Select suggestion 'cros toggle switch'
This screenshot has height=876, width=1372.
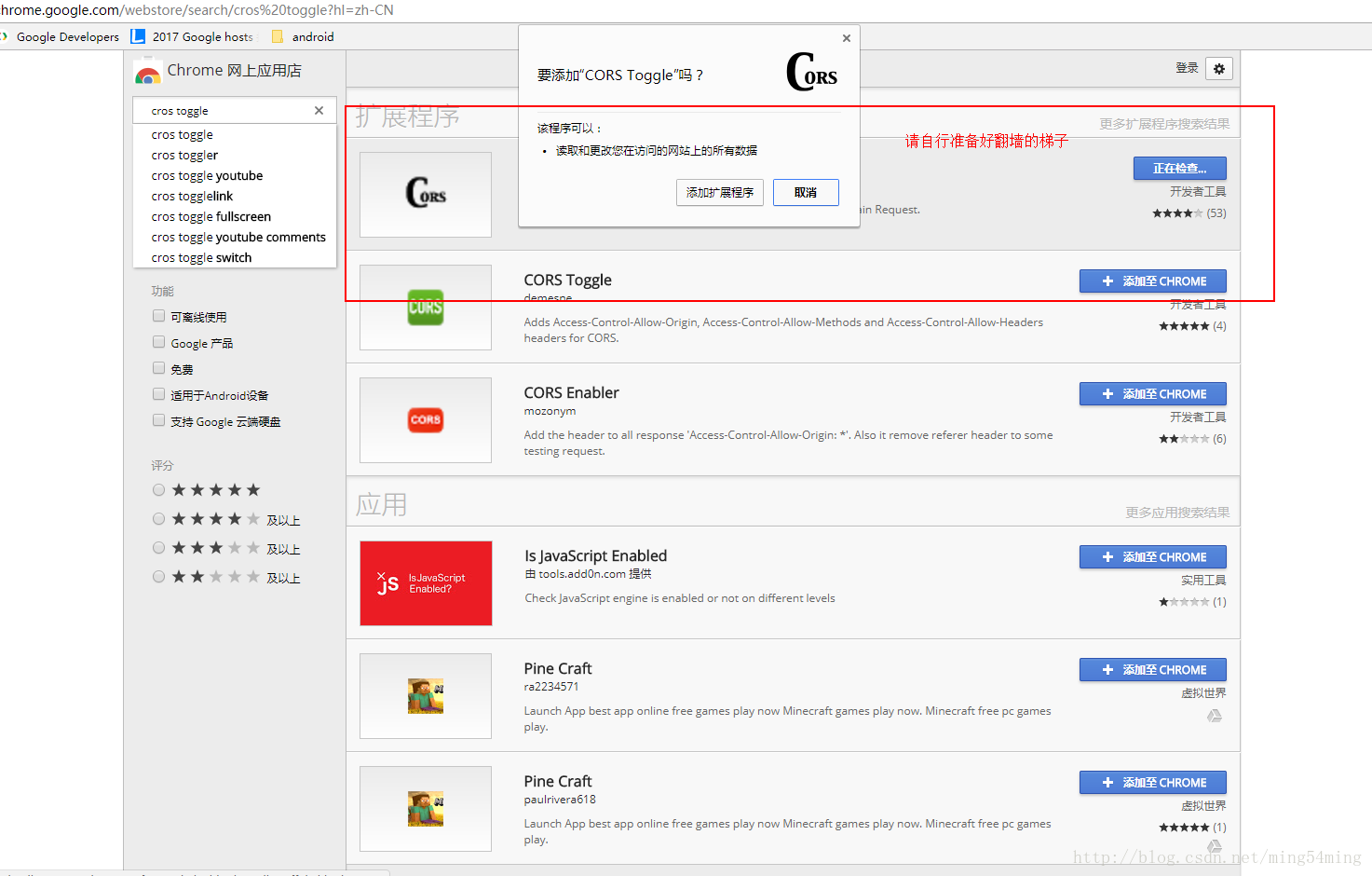coord(235,257)
